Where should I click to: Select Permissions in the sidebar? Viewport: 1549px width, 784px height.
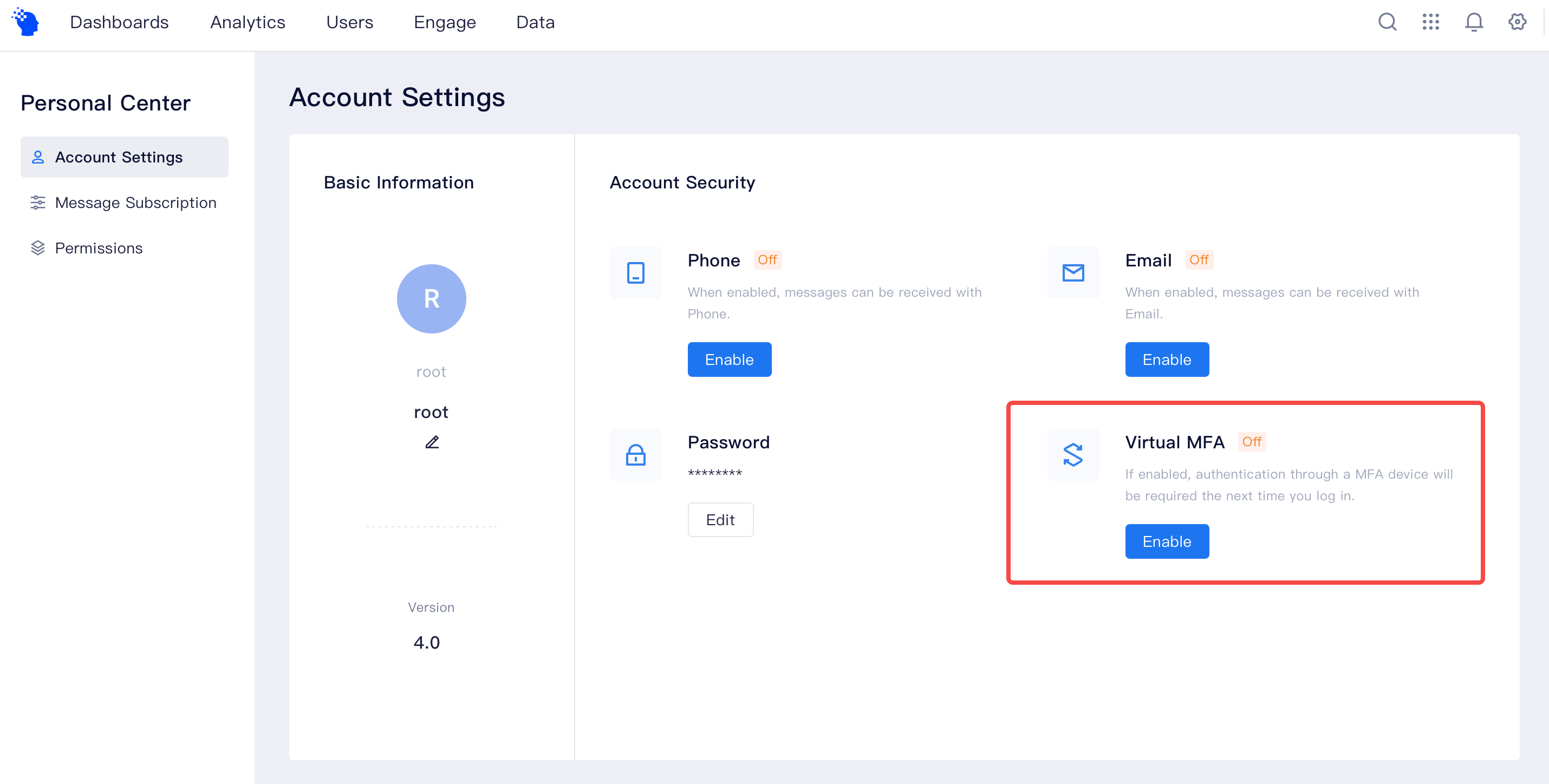[x=125, y=249]
